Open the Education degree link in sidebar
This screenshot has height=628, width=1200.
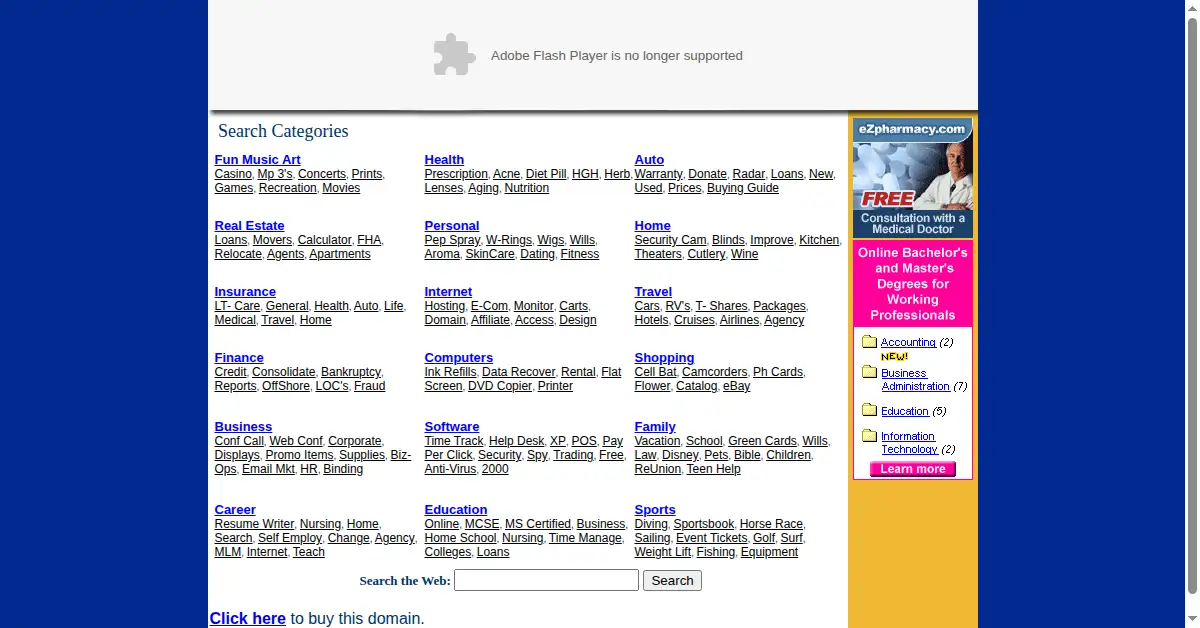(905, 411)
